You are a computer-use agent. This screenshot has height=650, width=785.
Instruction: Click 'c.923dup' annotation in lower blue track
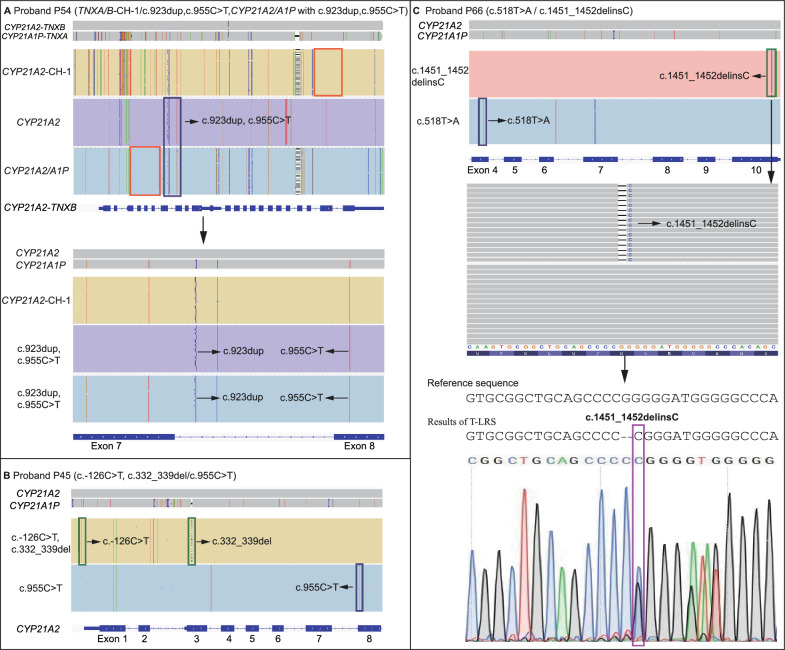[x=243, y=397]
